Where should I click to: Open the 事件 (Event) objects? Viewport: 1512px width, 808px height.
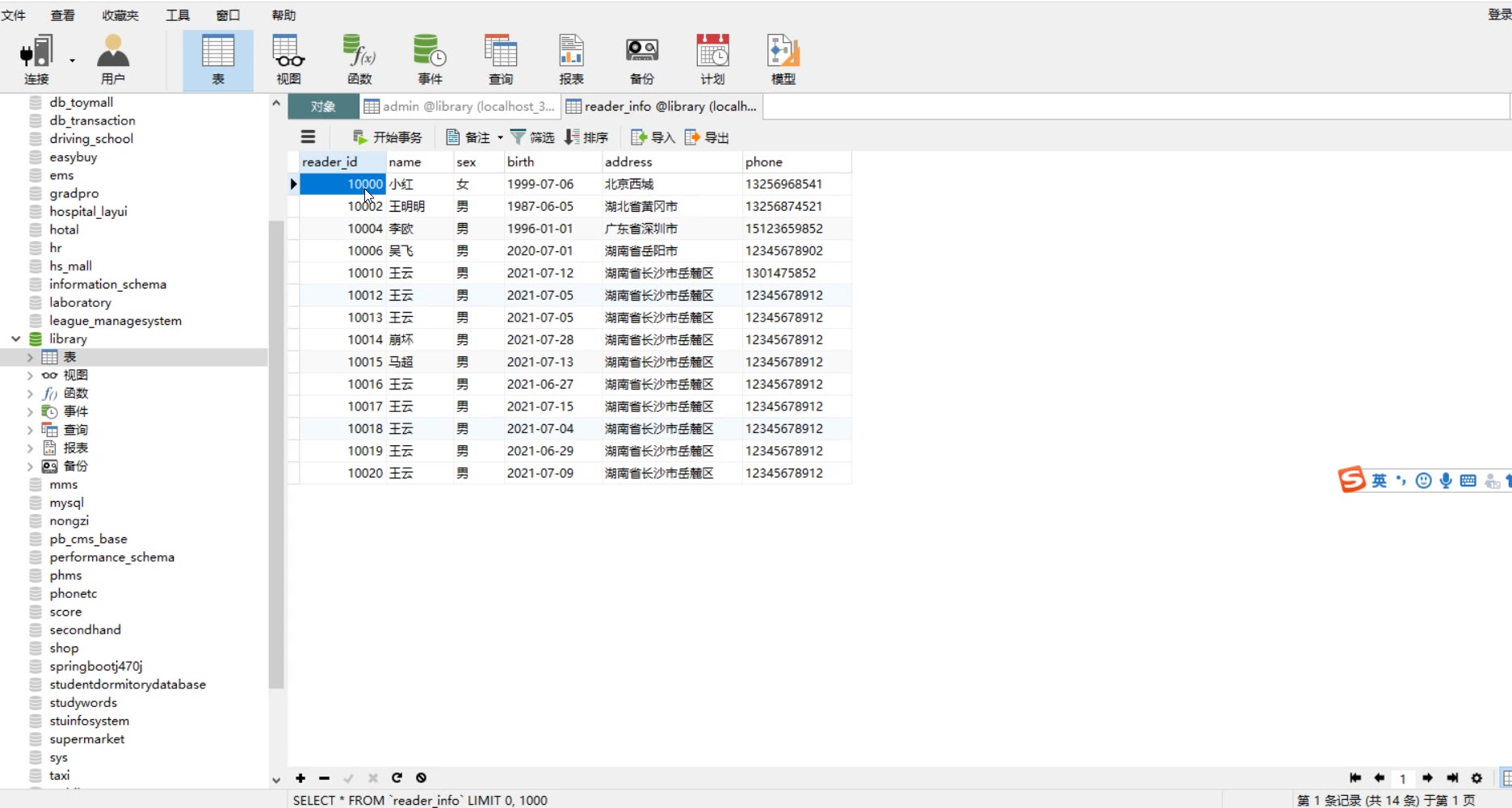pyautogui.click(x=430, y=60)
